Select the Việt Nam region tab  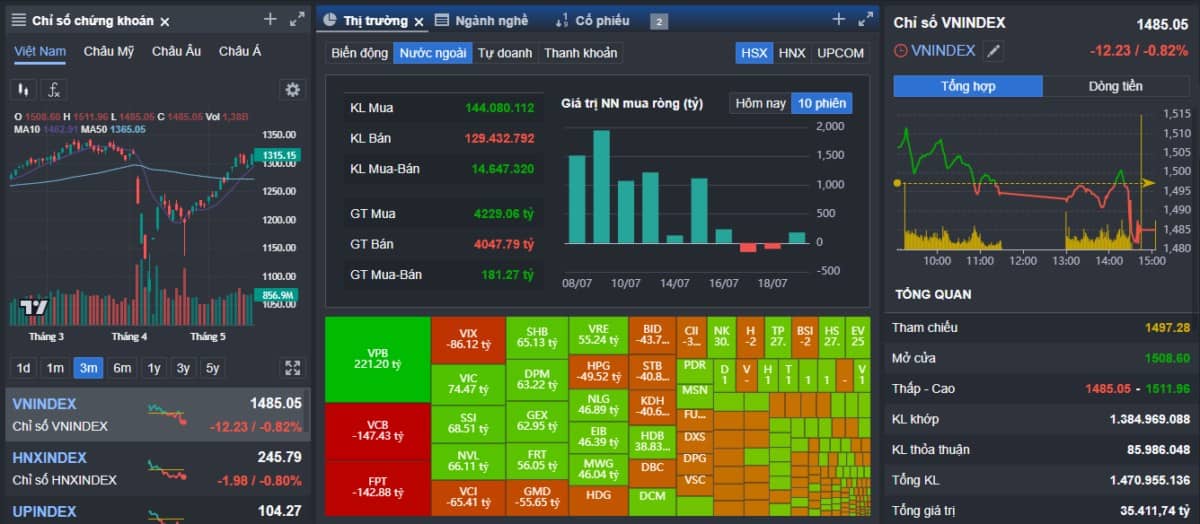(x=40, y=51)
